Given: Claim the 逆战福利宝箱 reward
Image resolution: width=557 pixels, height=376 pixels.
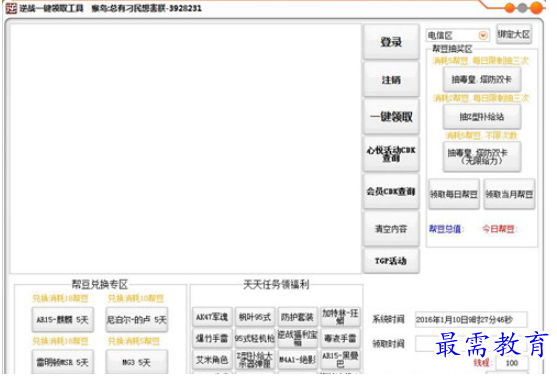Looking at the screenshot, I should (x=297, y=338).
